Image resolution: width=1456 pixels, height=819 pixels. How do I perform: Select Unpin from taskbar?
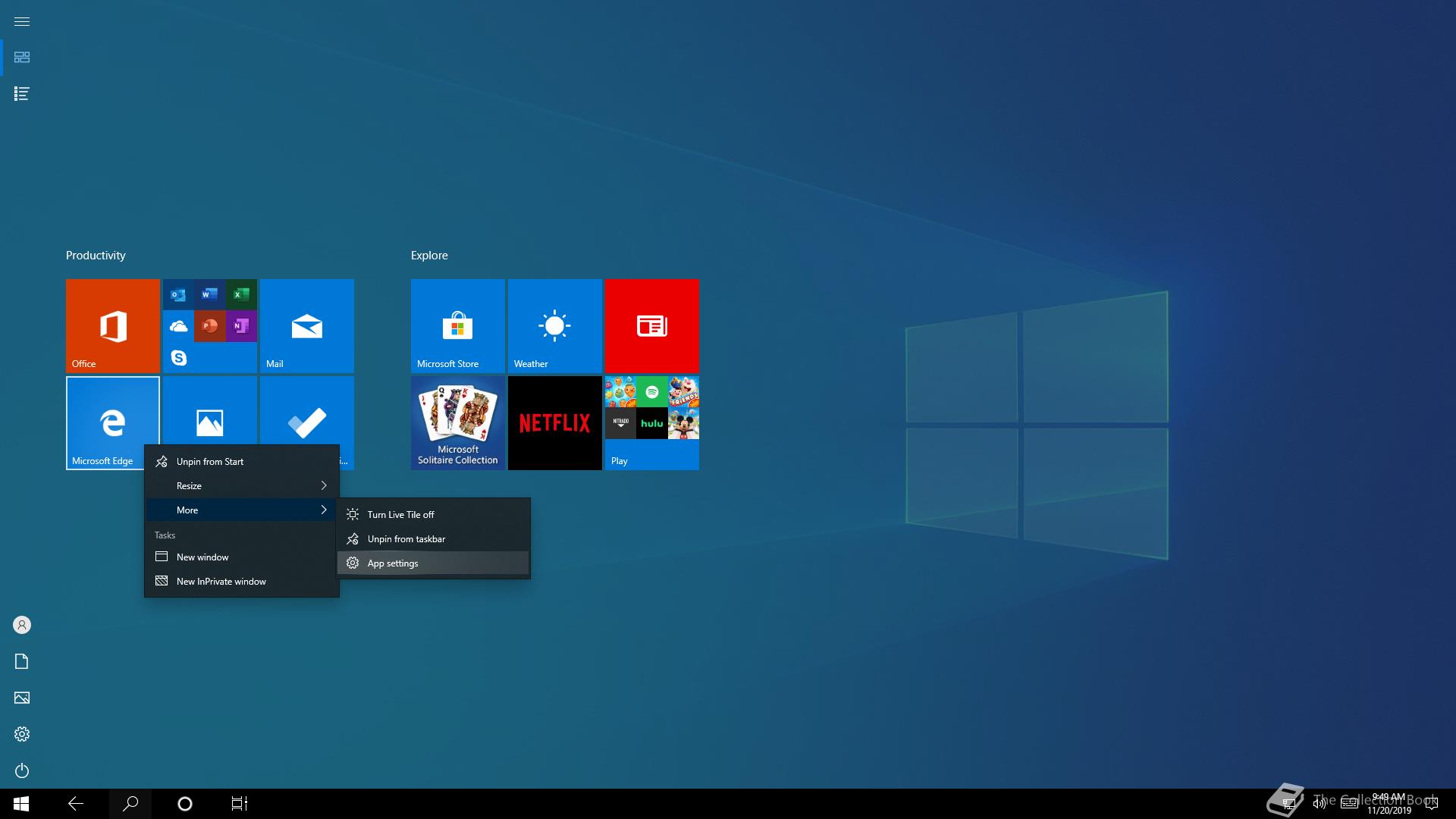(x=433, y=538)
